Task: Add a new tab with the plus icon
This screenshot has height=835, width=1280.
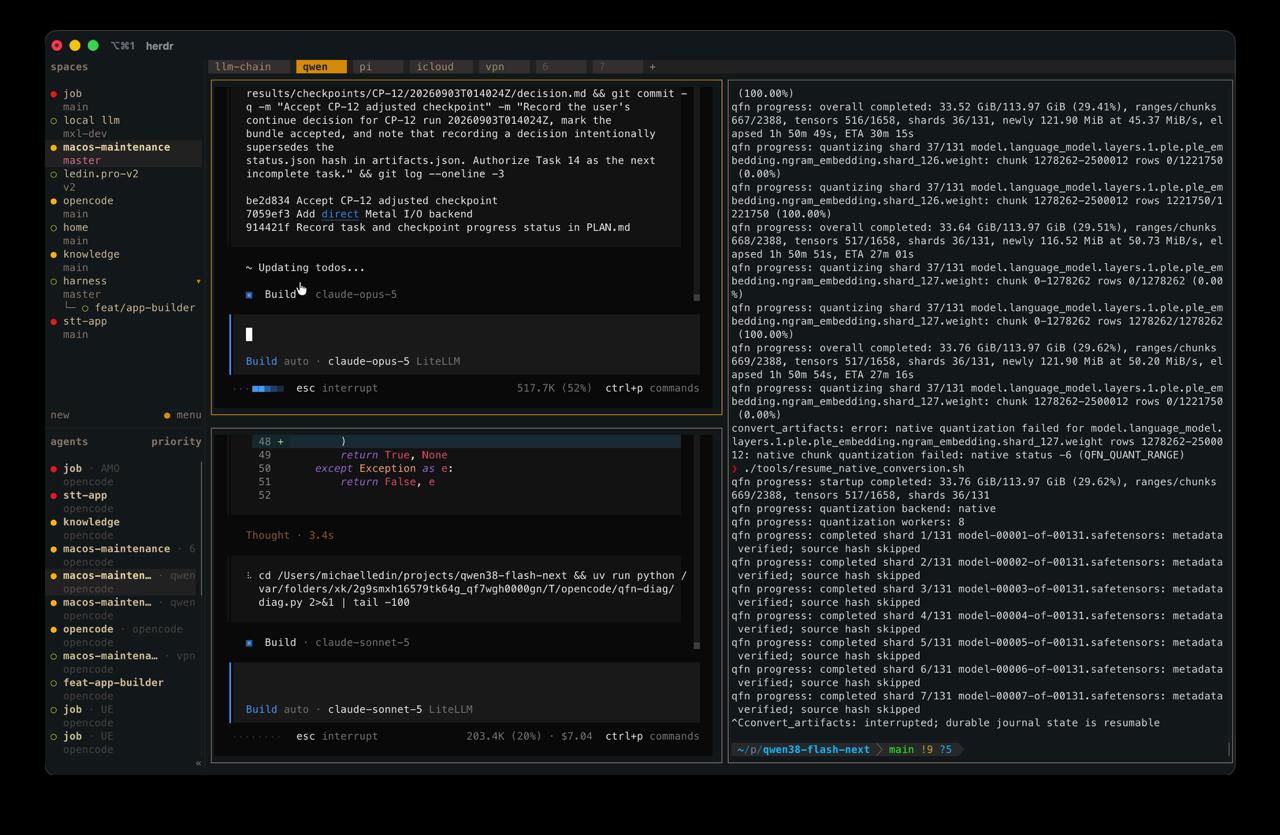Action: tap(652, 67)
